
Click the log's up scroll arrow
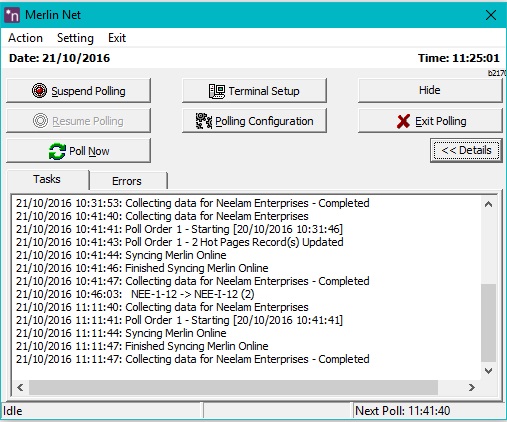[x=488, y=204]
